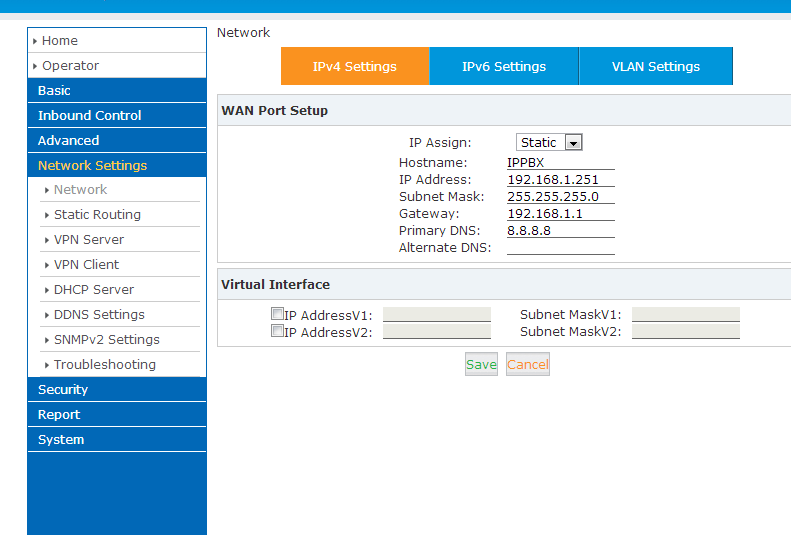Tick the IP AddressV2 checkbox
Image resolution: width=791 pixels, height=535 pixels.
tap(277, 331)
